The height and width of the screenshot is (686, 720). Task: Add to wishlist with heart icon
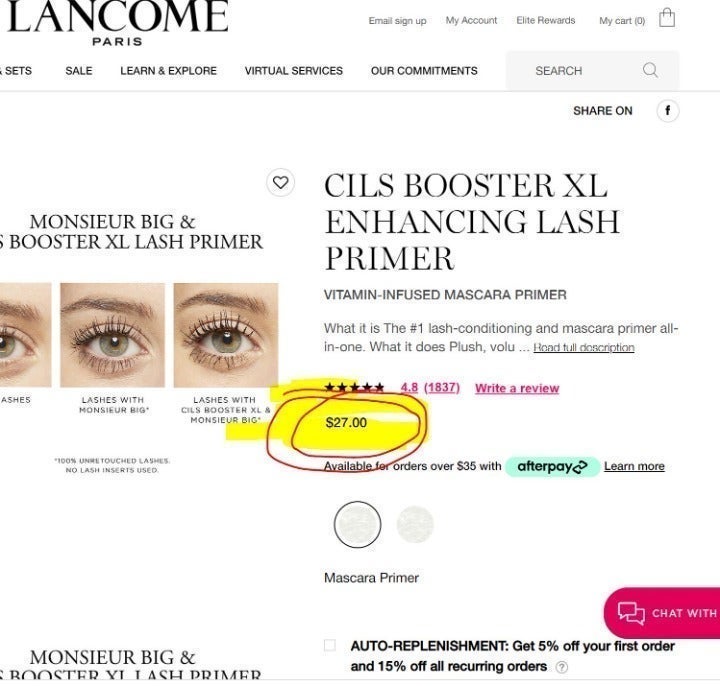pos(281,183)
